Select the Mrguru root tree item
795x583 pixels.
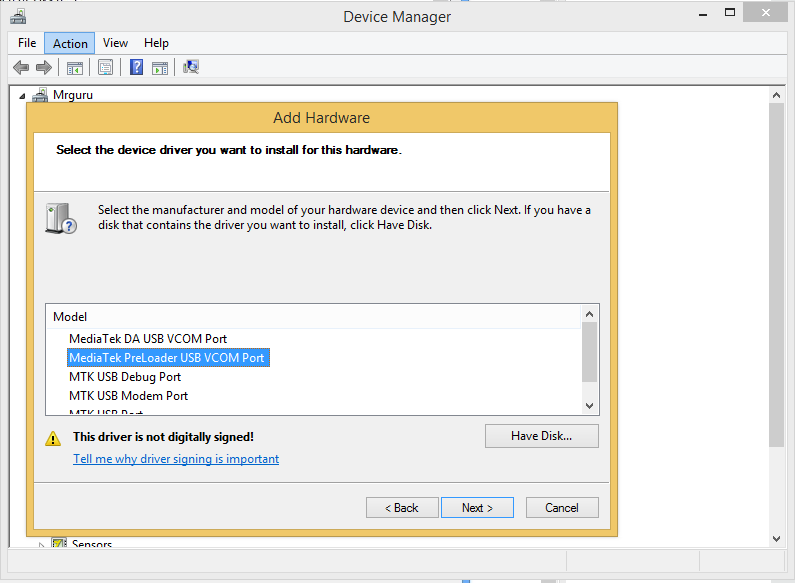(73, 95)
